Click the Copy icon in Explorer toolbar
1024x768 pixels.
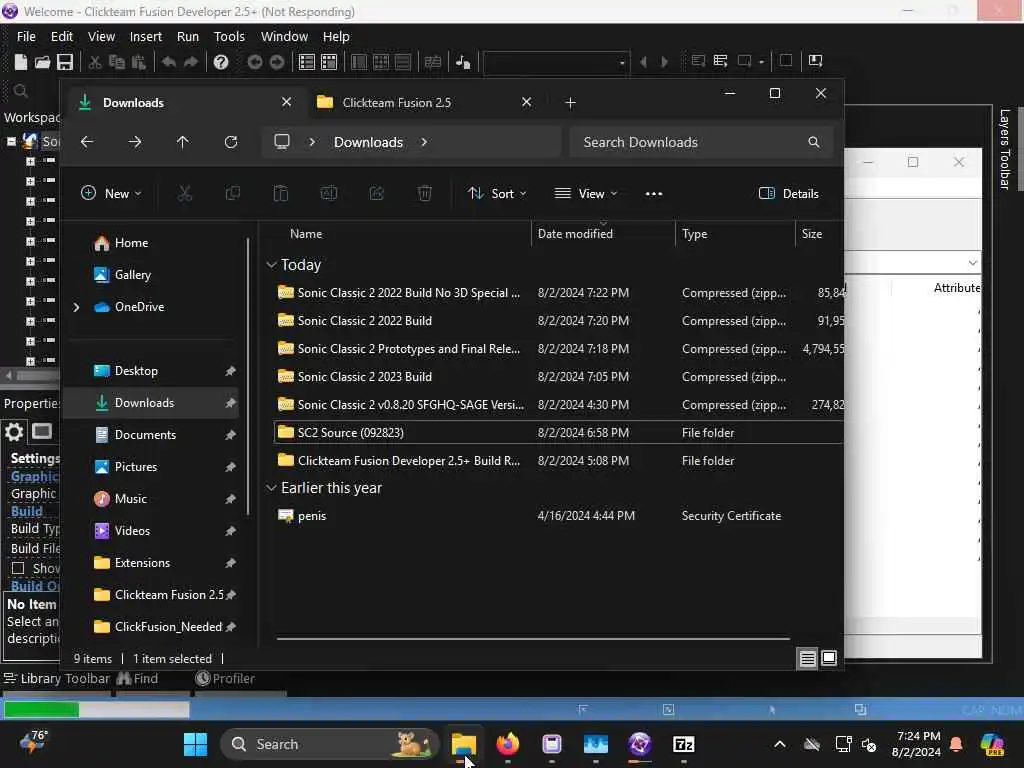[x=232, y=193]
